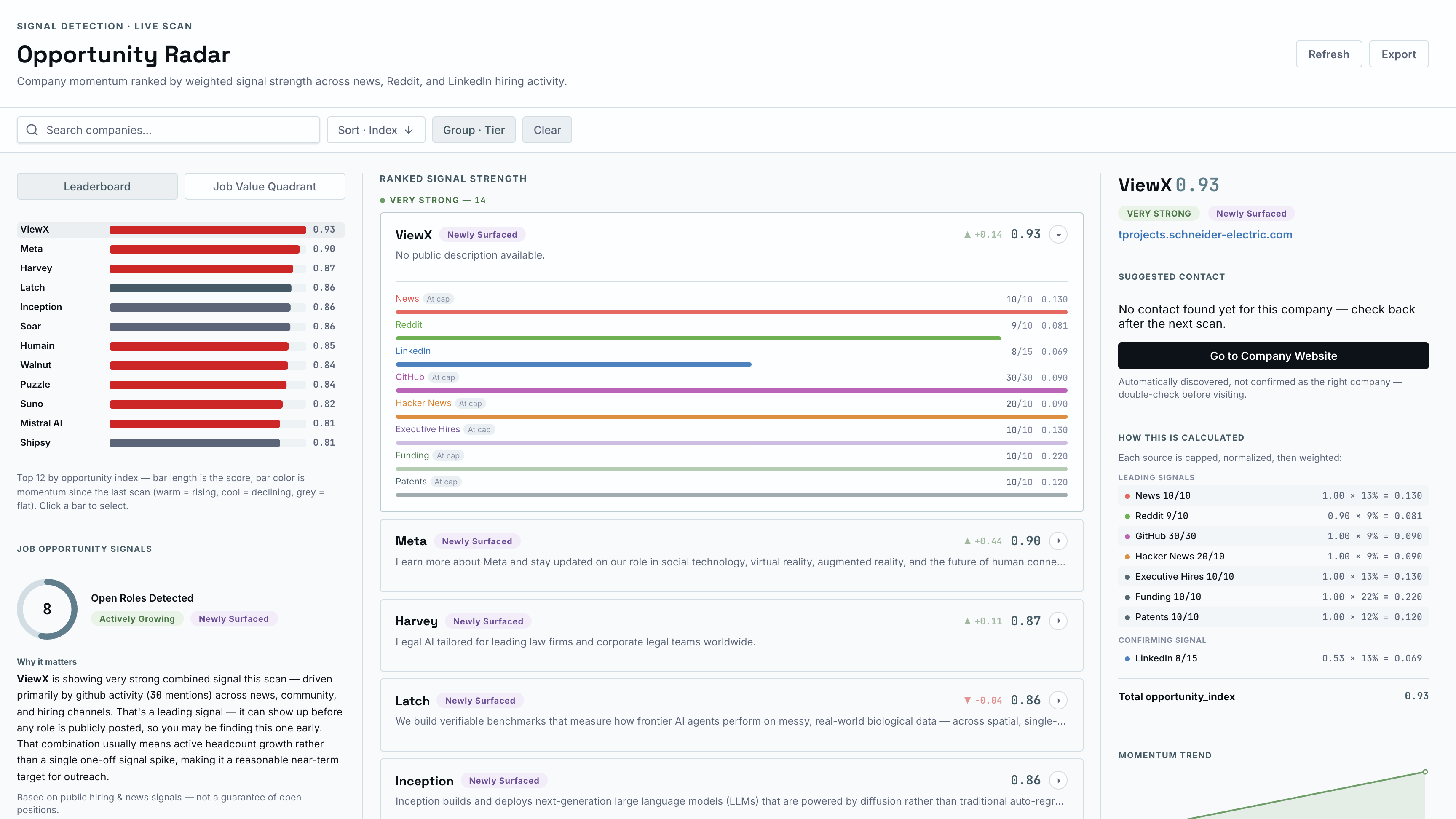
Task: Switch to Job Value Quadrant tab
Action: tap(265, 187)
